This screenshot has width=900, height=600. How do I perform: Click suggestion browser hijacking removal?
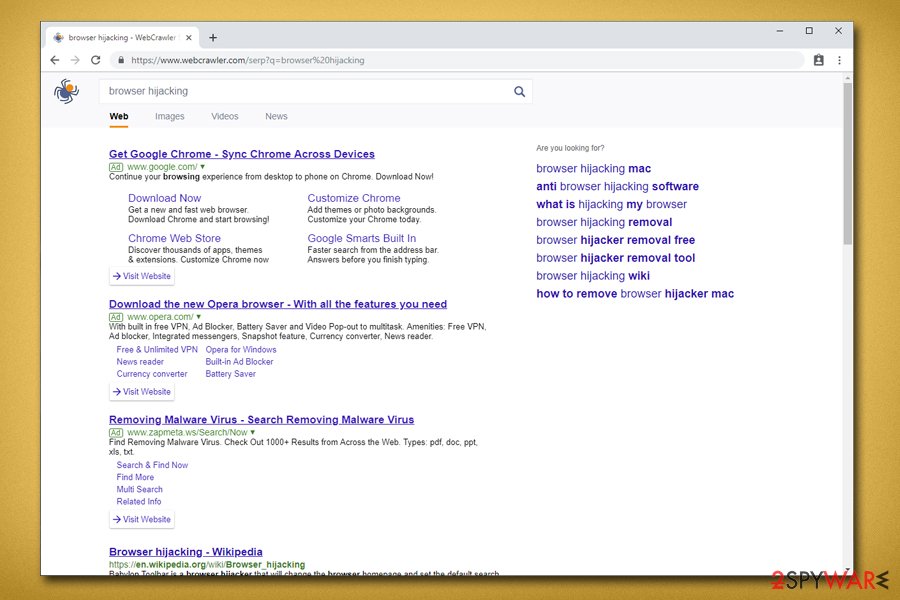click(x=604, y=222)
